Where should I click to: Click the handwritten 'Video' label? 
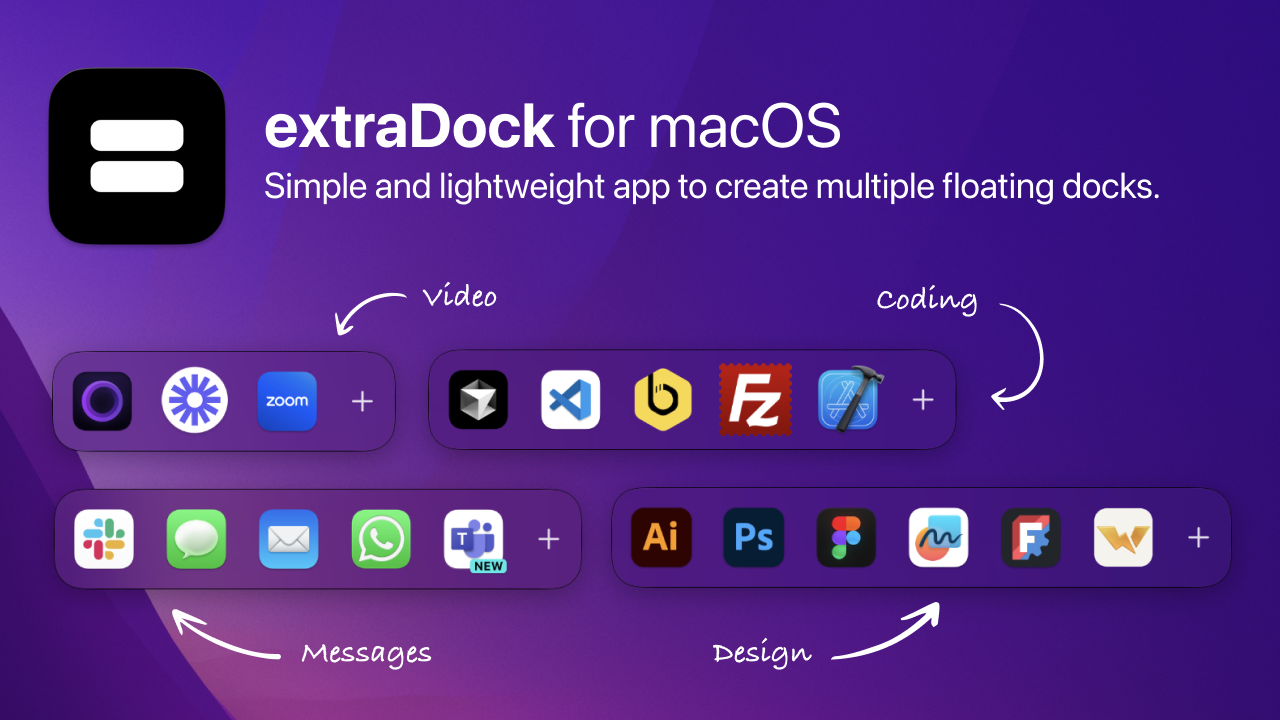pos(459,297)
